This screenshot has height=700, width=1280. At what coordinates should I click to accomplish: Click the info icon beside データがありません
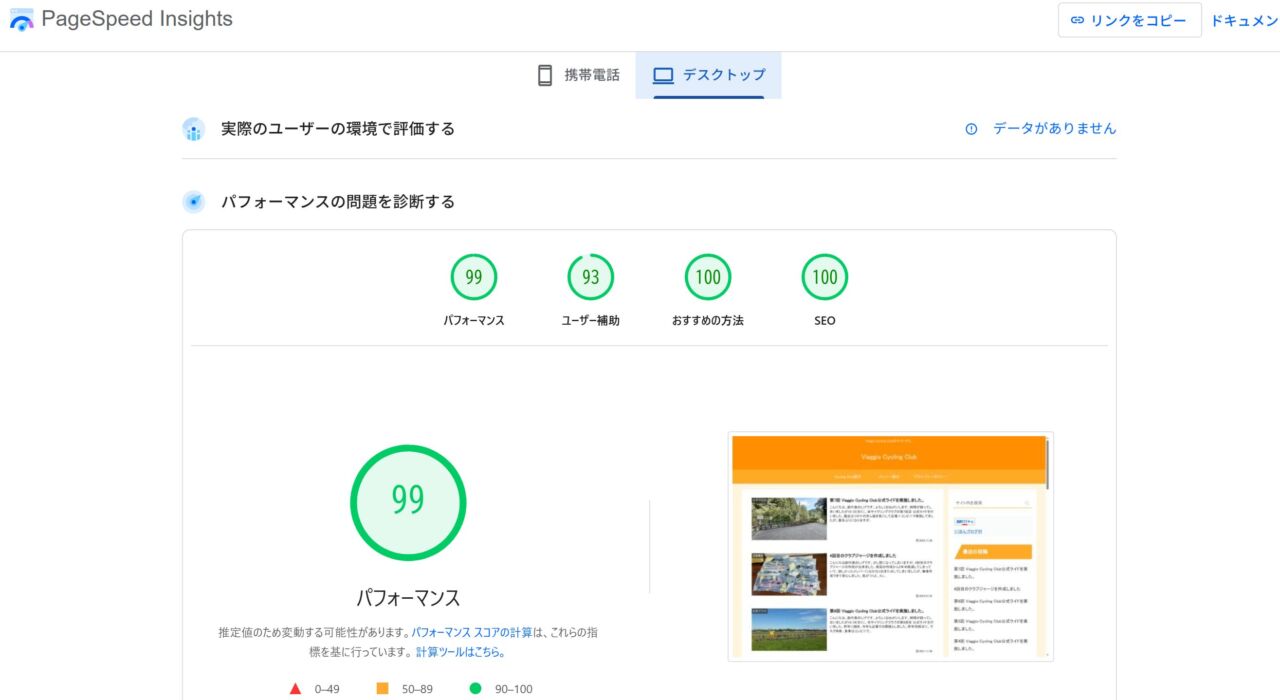(x=971, y=129)
